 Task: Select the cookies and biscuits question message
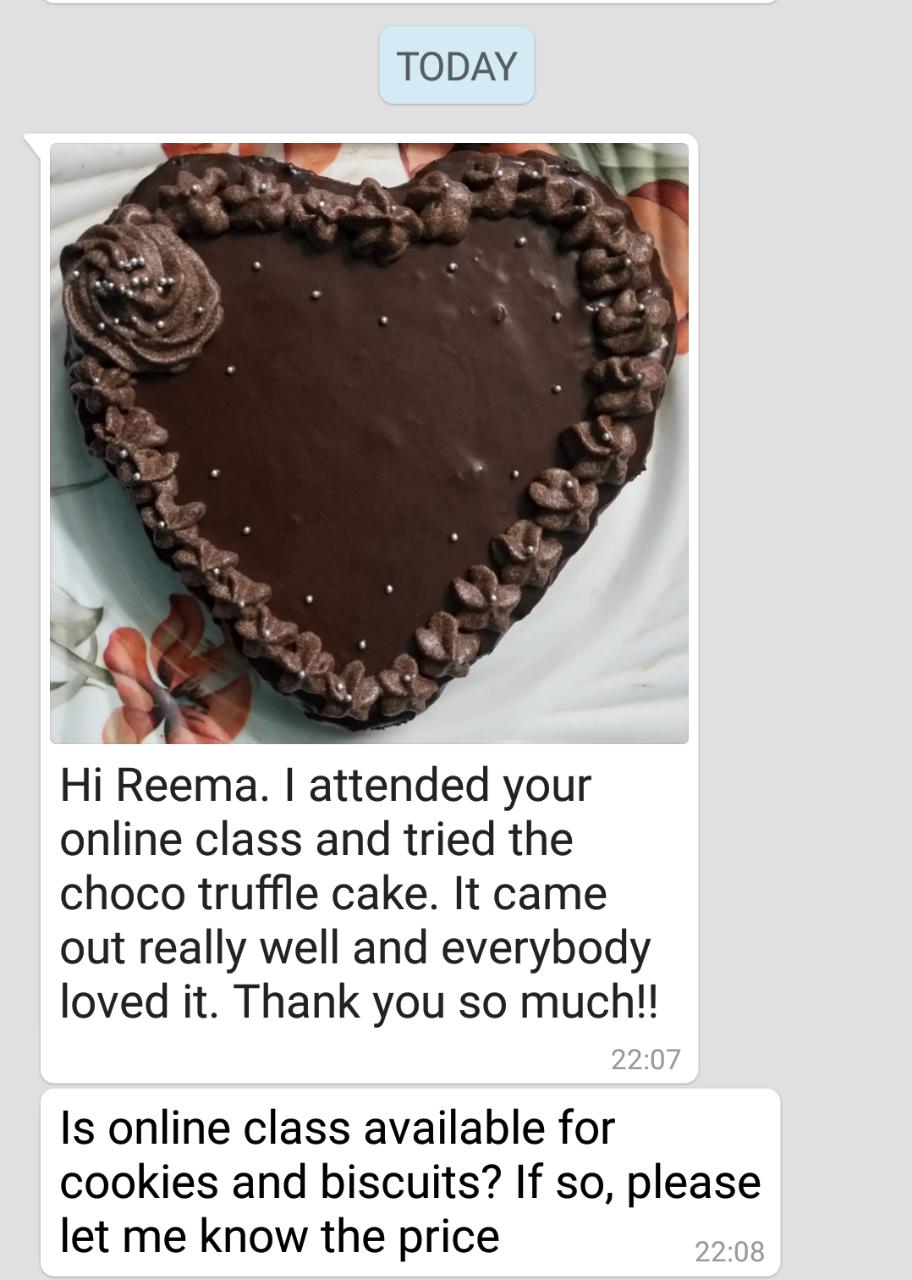[410, 1182]
